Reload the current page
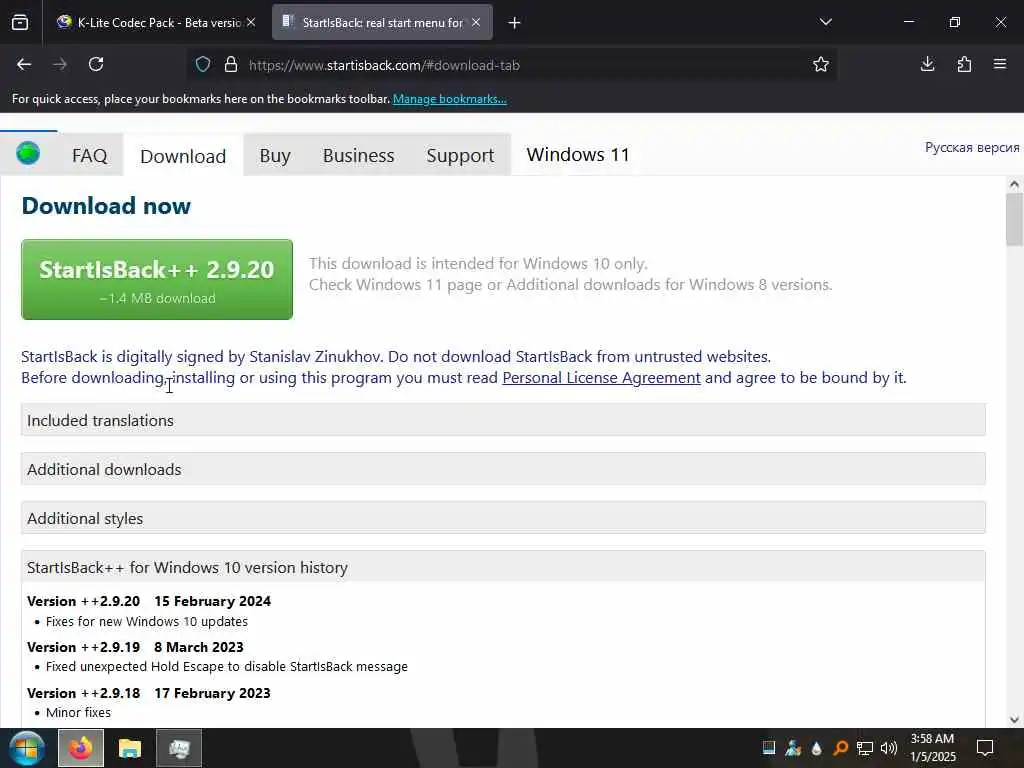This screenshot has width=1024, height=768. click(96, 64)
